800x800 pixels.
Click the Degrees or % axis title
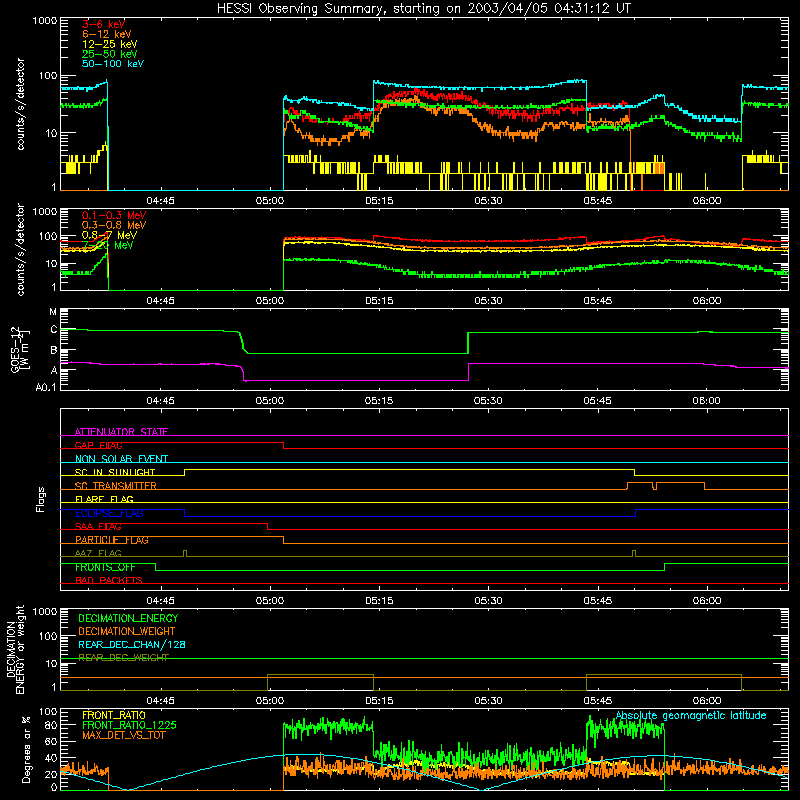coord(26,749)
